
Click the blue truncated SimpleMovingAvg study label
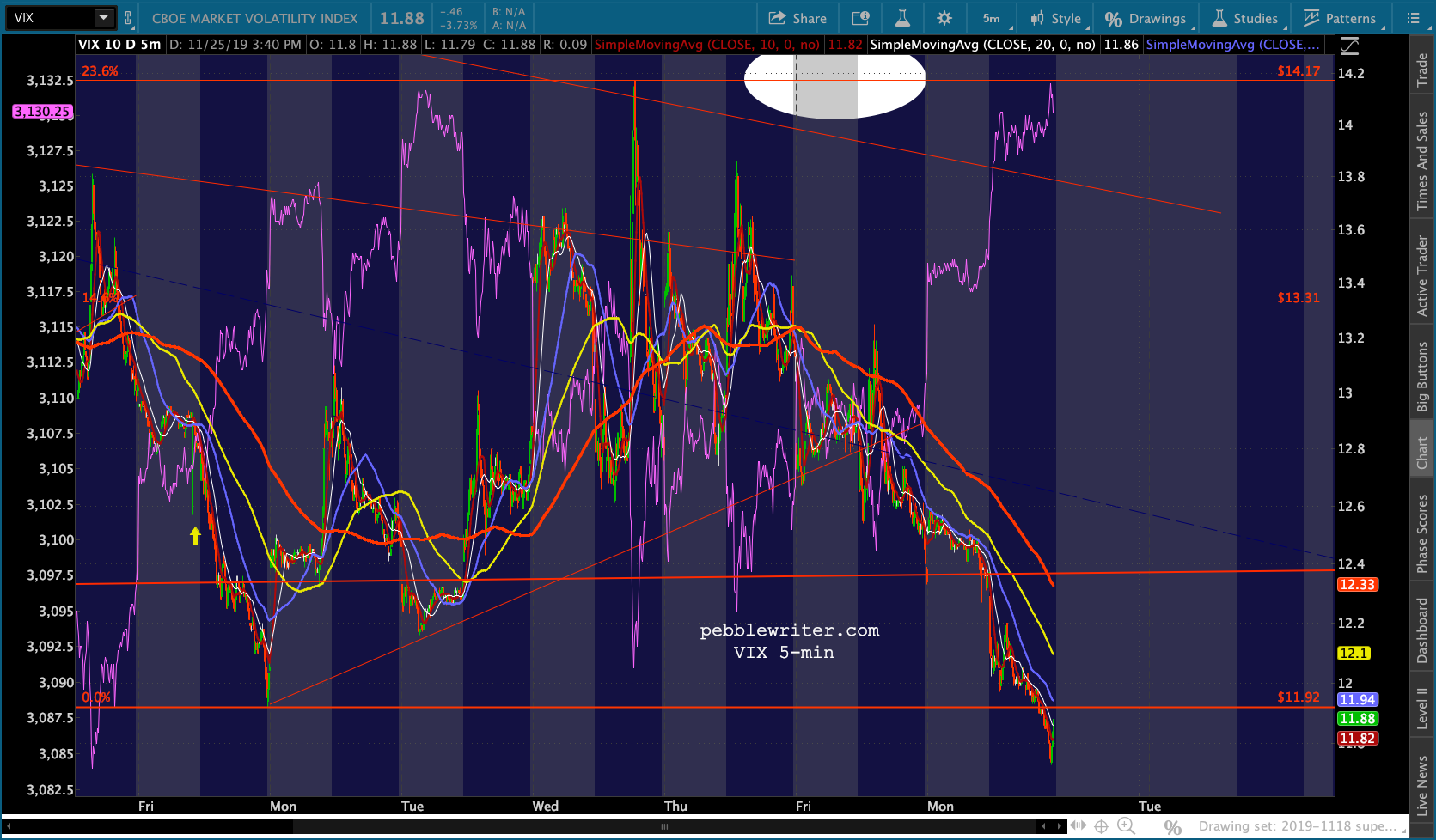(1233, 45)
